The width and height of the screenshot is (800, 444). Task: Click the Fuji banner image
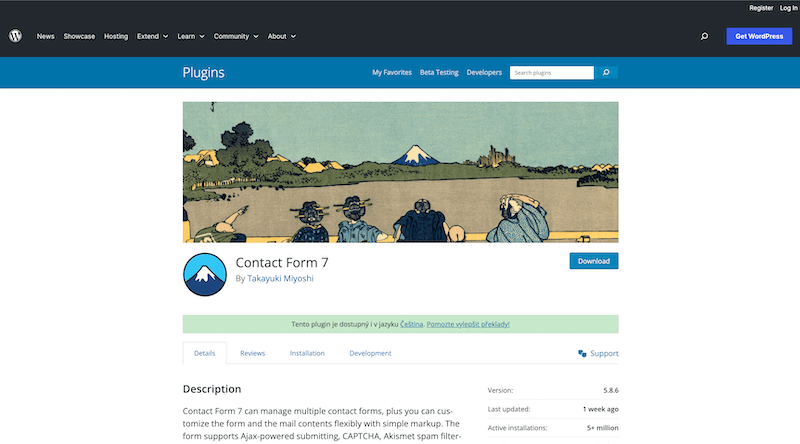(x=401, y=172)
